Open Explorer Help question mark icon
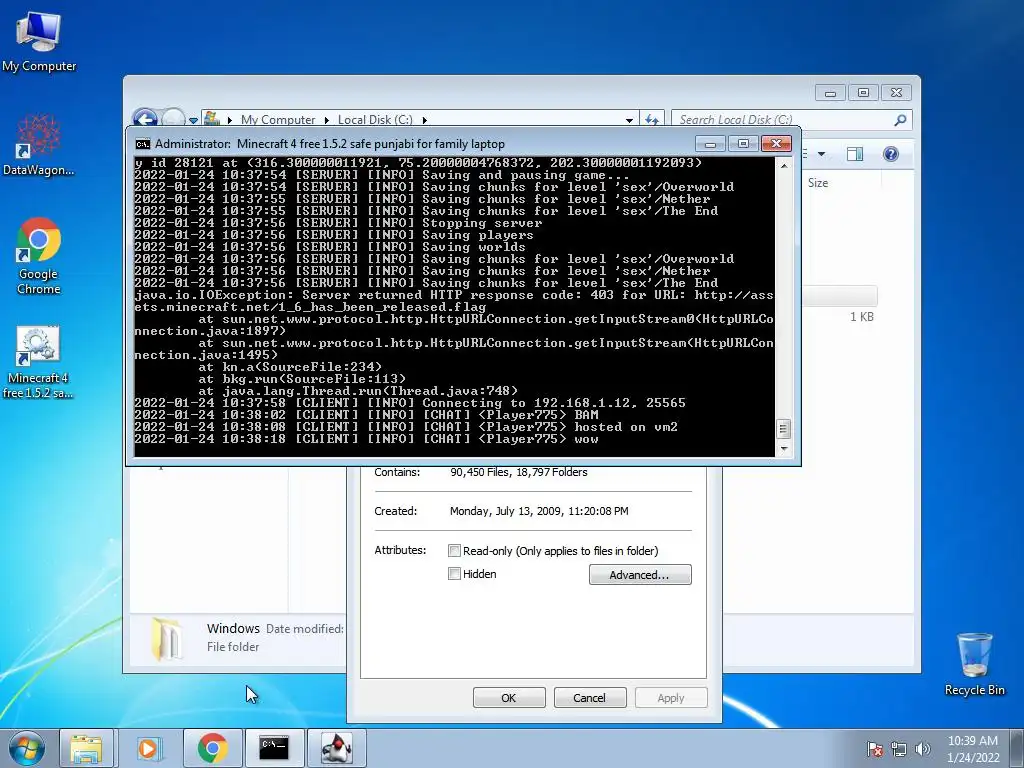 pos(891,154)
